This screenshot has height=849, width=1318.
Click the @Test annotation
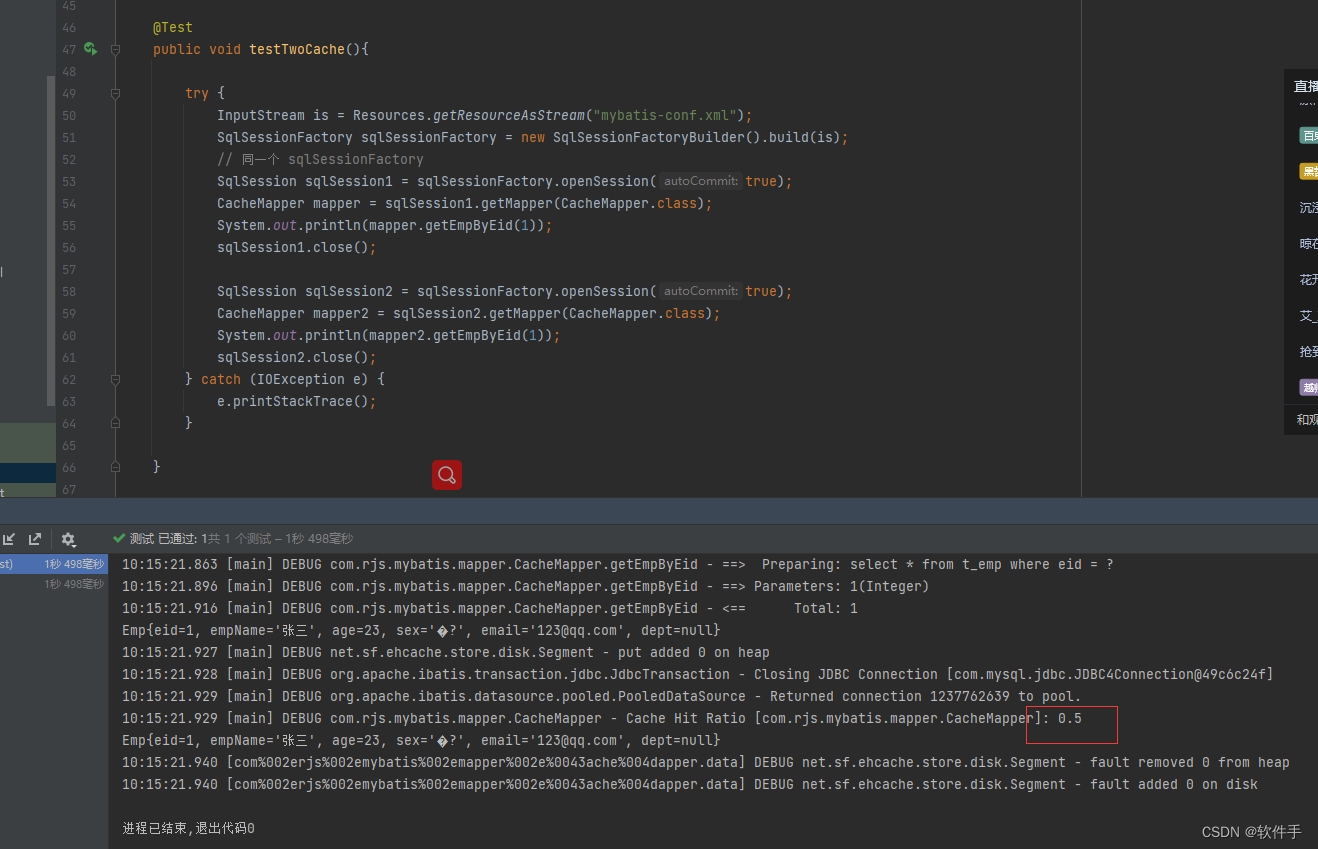173,27
